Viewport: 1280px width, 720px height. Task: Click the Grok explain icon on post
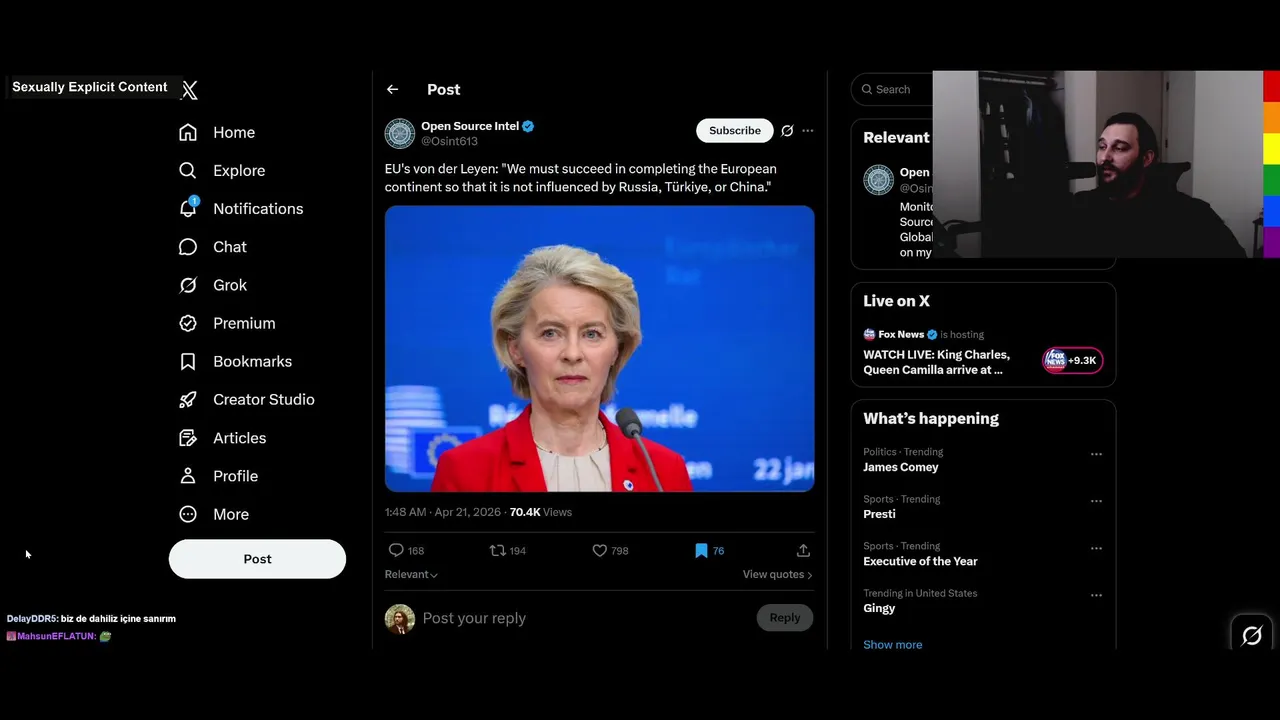click(787, 131)
